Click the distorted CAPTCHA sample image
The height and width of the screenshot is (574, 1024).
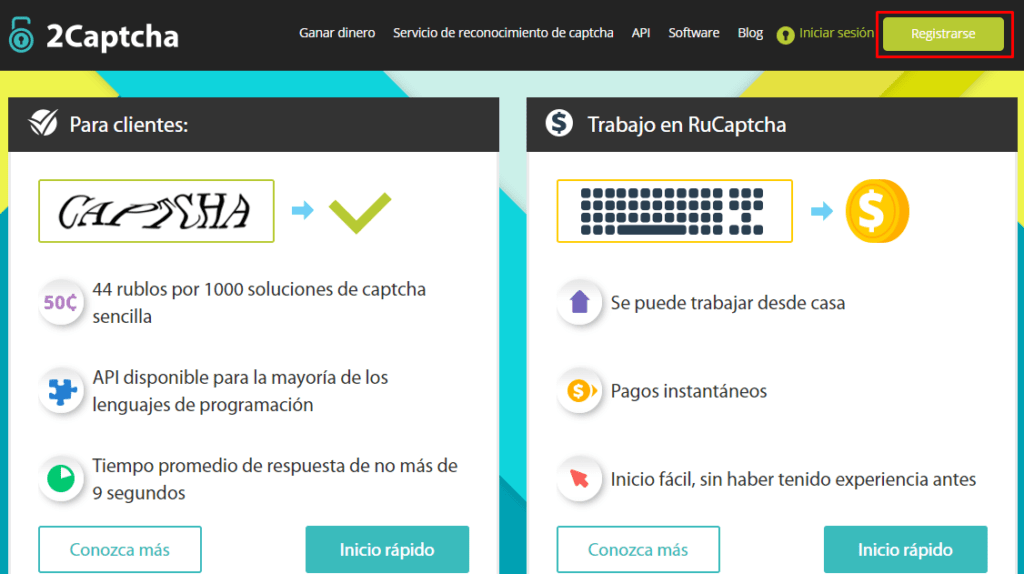click(x=156, y=211)
